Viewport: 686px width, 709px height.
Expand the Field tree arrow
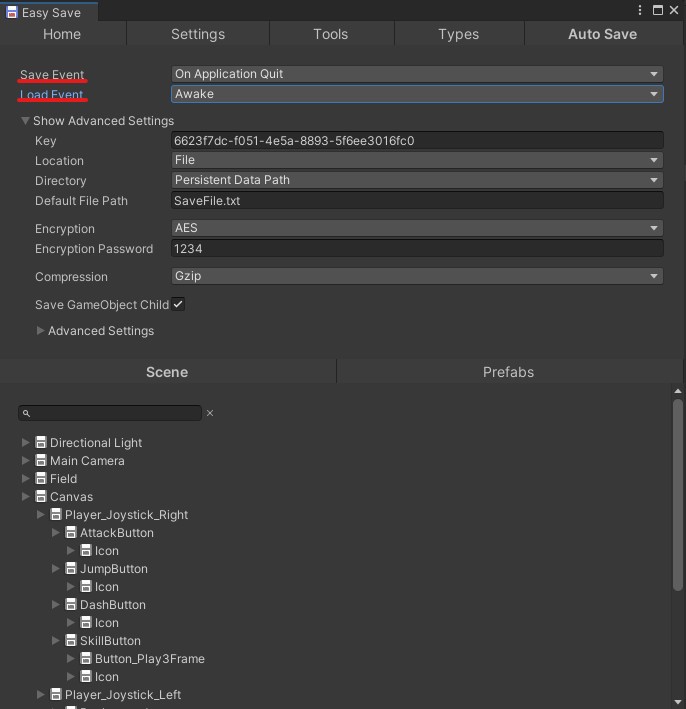pyautogui.click(x=25, y=478)
